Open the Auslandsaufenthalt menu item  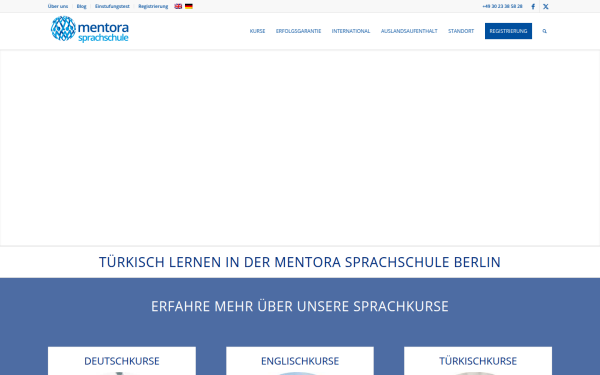pos(409,31)
